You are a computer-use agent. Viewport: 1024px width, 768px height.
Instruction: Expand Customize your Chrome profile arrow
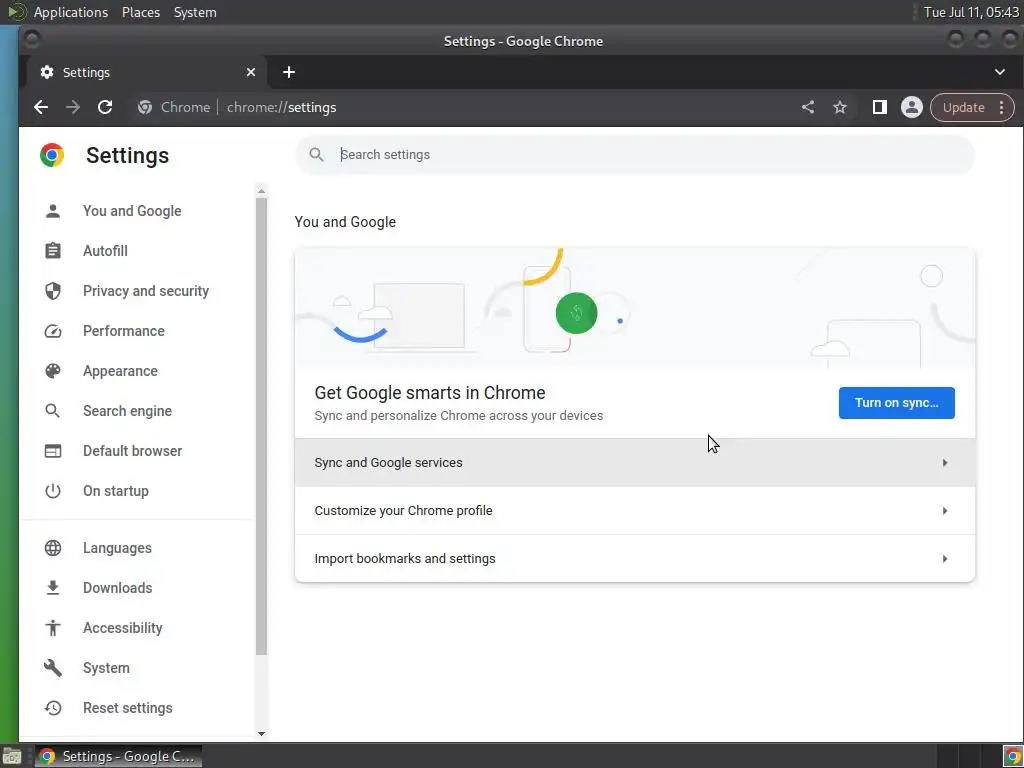tap(944, 511)
